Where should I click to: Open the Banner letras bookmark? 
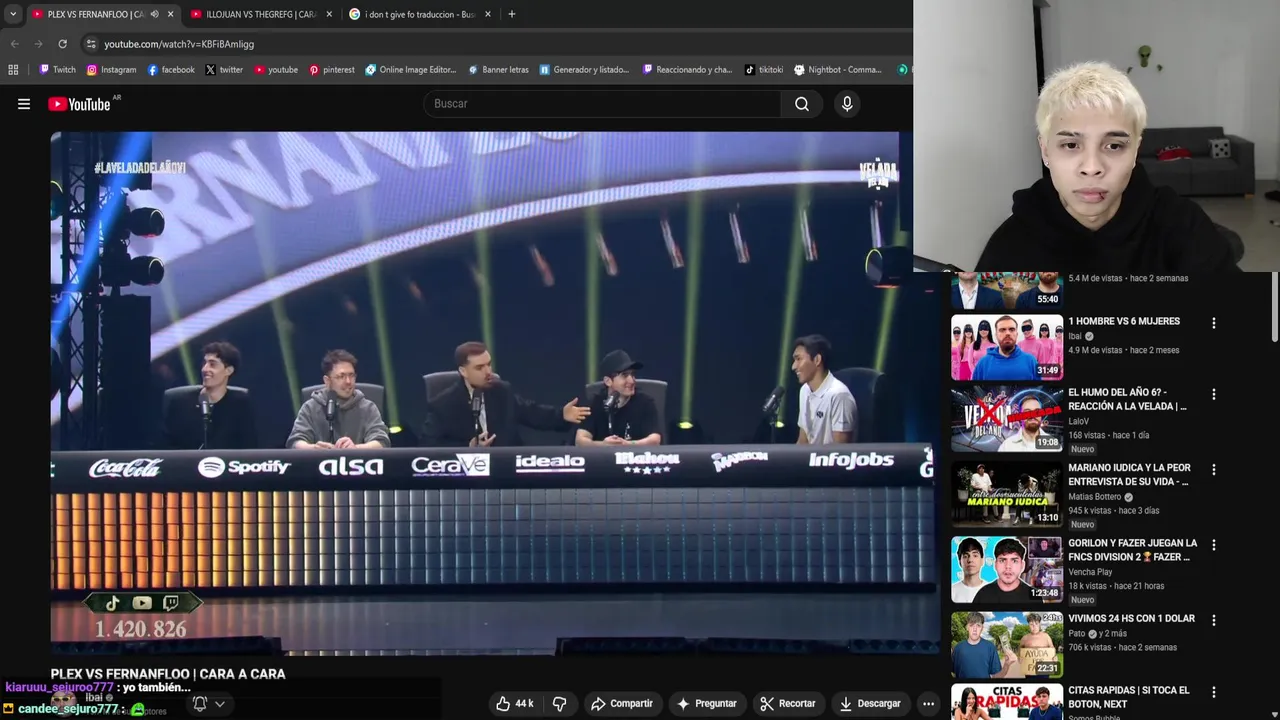point(498,70)
